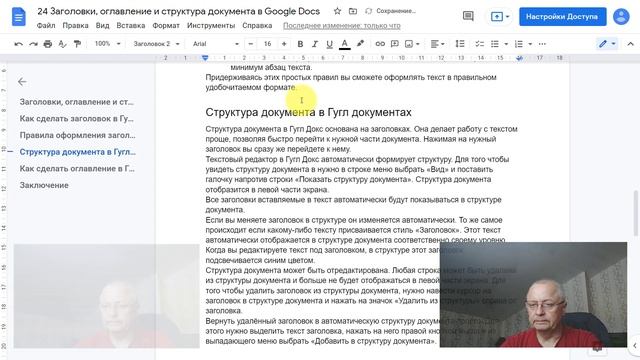Viewport: 640px width, 360px height.
Task: Go to outline item Заключение
Action: (x=44, y=185)
